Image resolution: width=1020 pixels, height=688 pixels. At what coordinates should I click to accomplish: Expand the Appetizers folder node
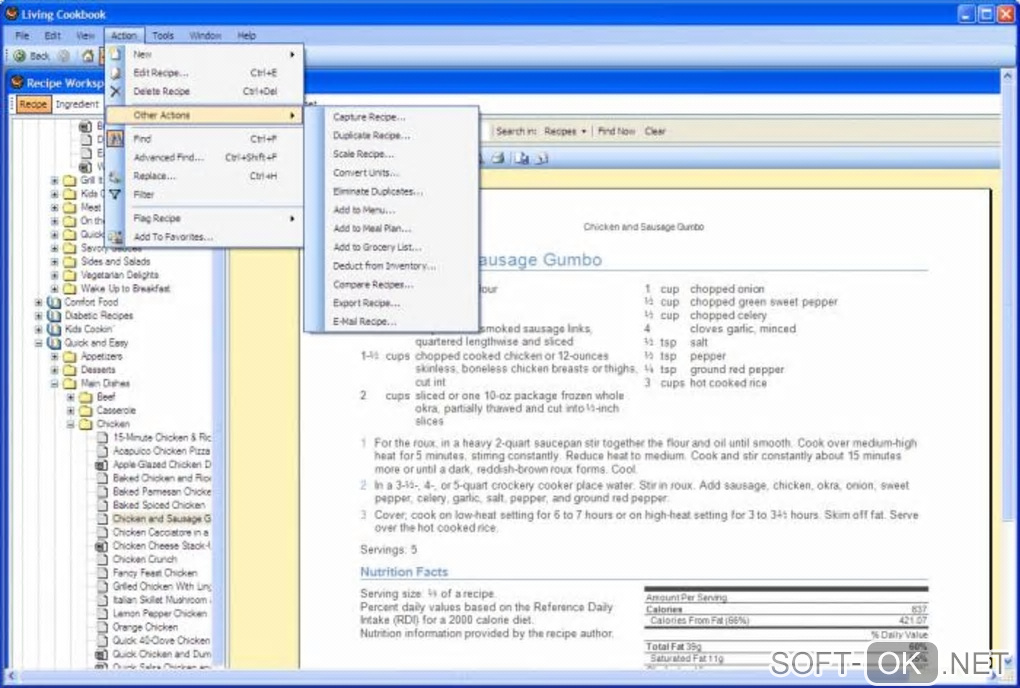[55, 356]
